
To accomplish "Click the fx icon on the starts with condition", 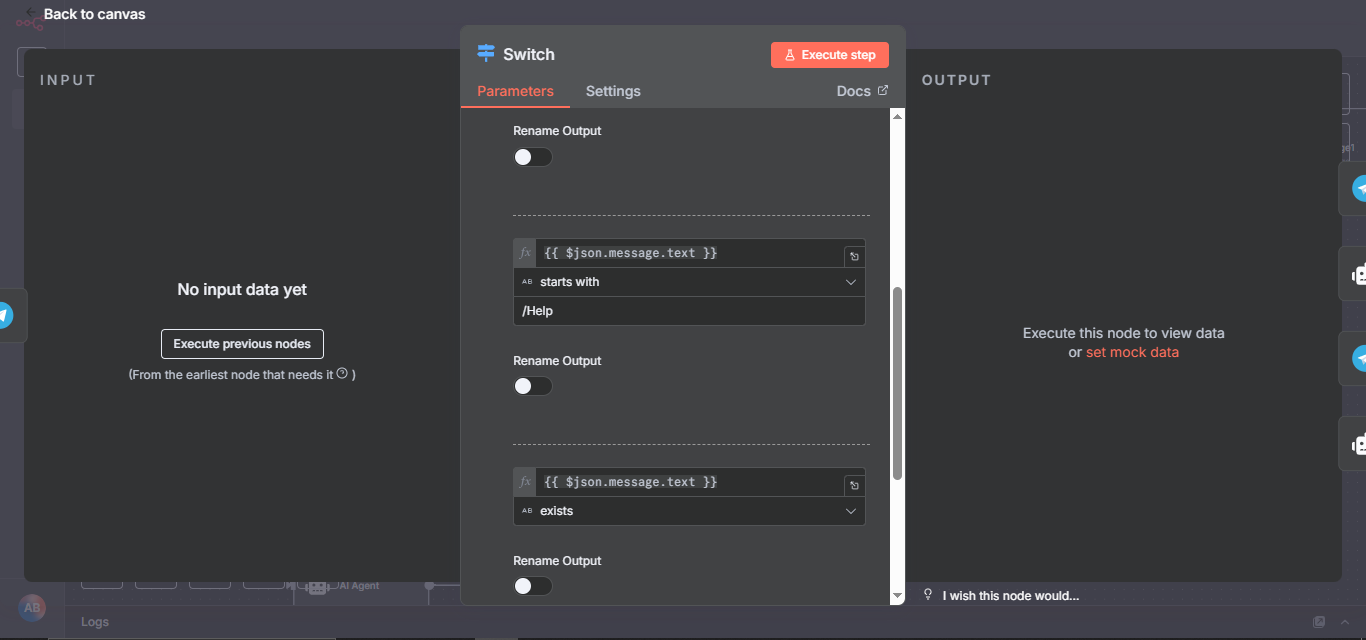I will coord(525,253).
